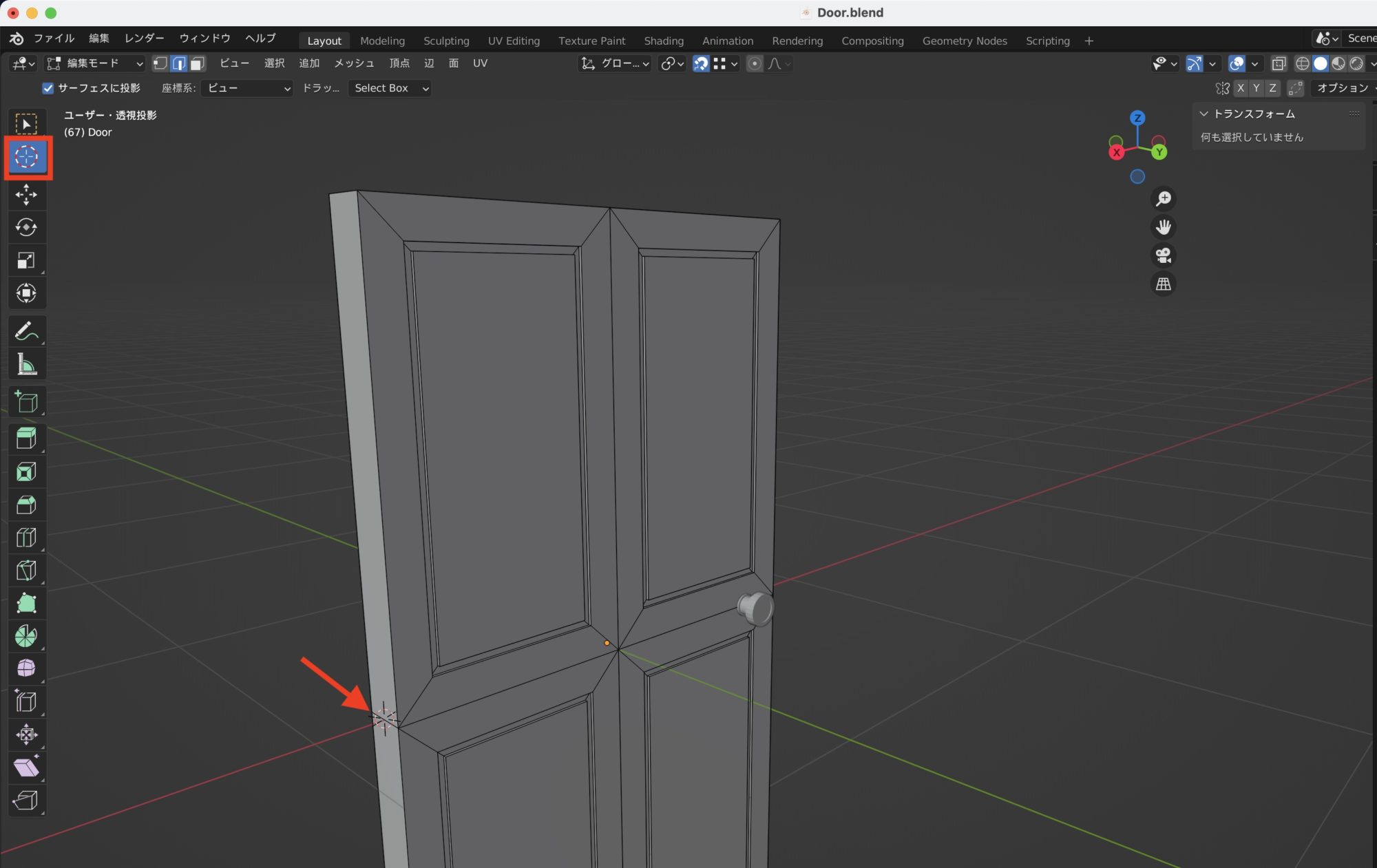Open the メッシュ menu
The height and width of the screenshot is (868, 1377).
tap(354, 63)
